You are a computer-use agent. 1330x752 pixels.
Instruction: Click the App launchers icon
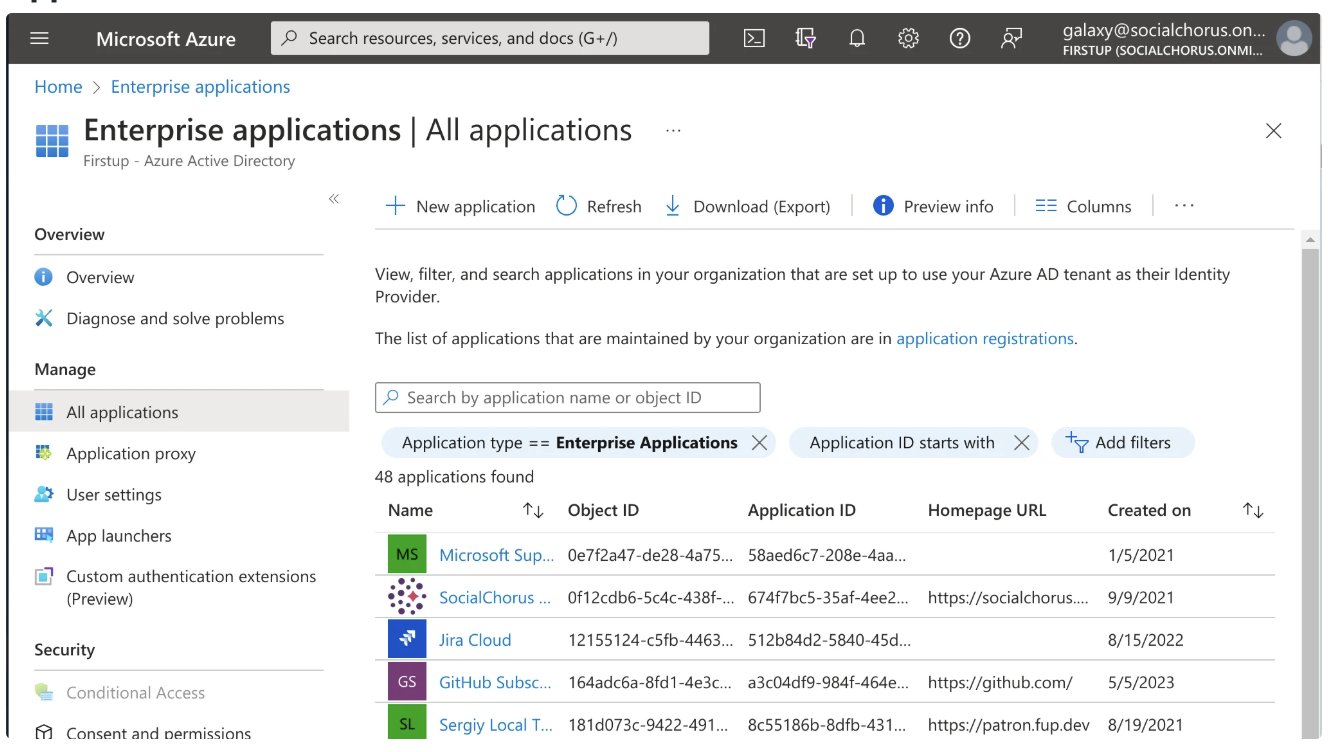[43, 535]
